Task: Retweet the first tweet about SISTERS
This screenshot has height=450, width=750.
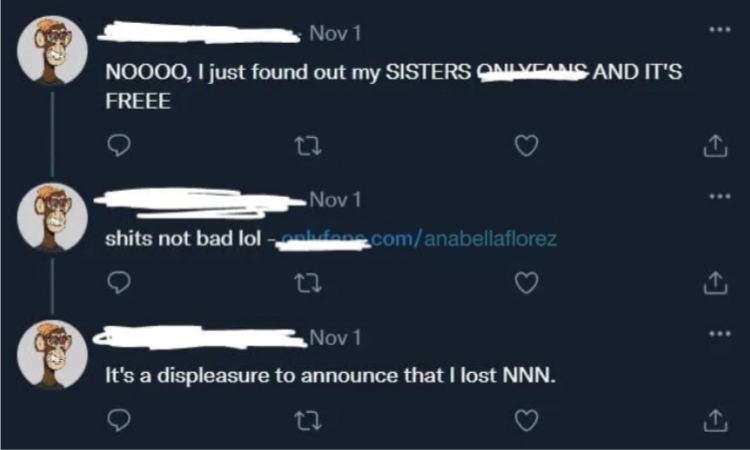Action: coord(308,146)
